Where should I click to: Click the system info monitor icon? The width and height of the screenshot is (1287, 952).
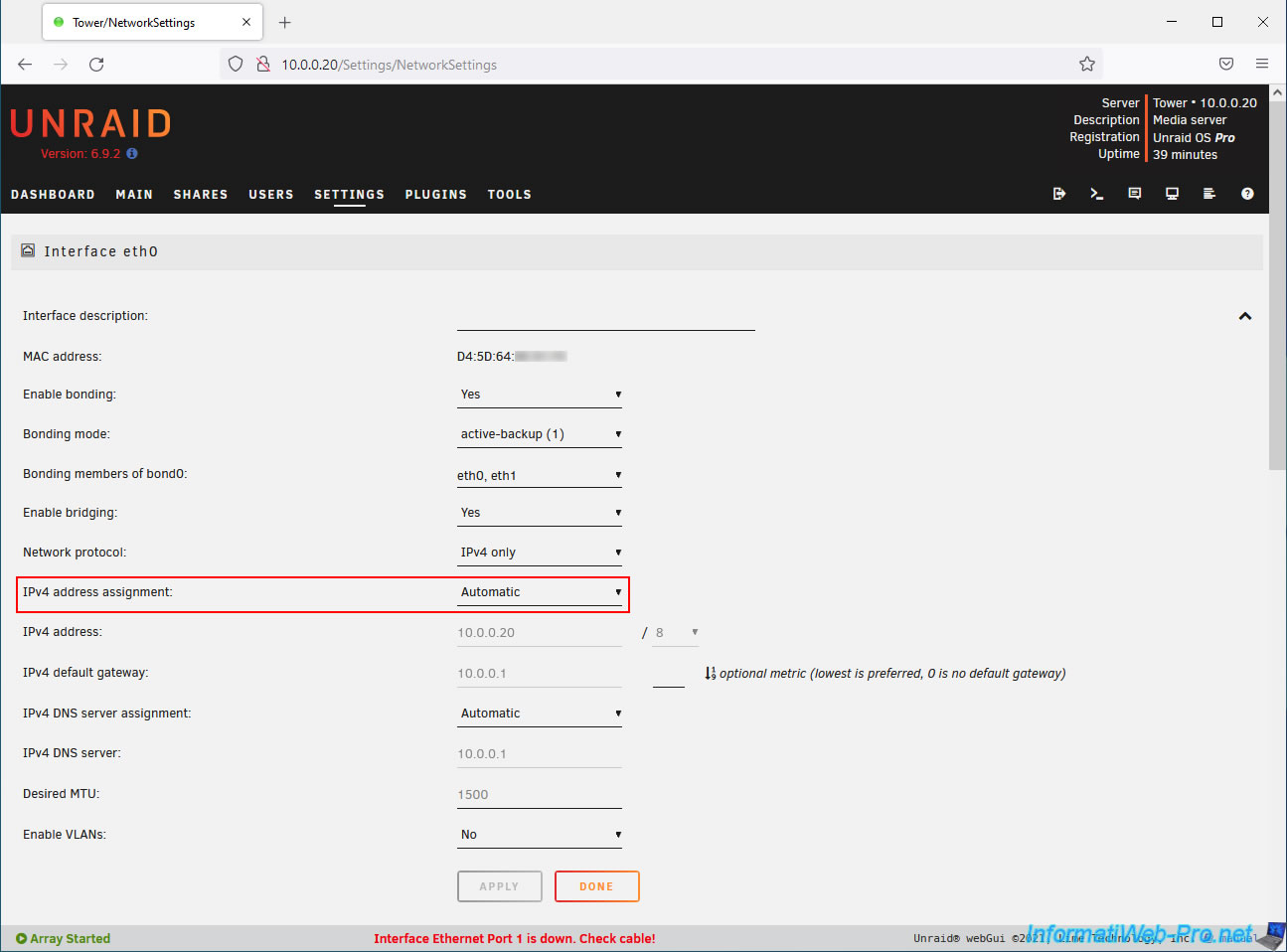[x=1172, y=194]
